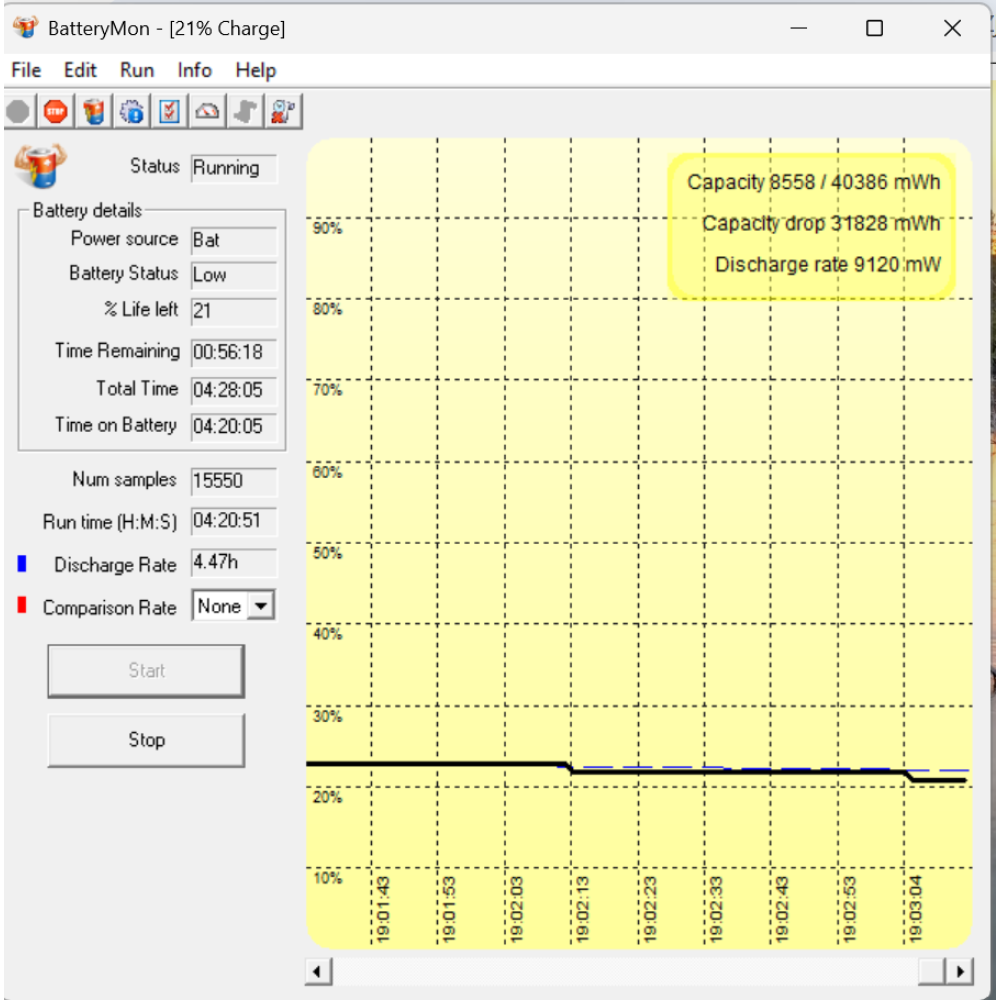Click the checklist toolbar icon
1000x1000 pixels.
(x=170, y=111)
